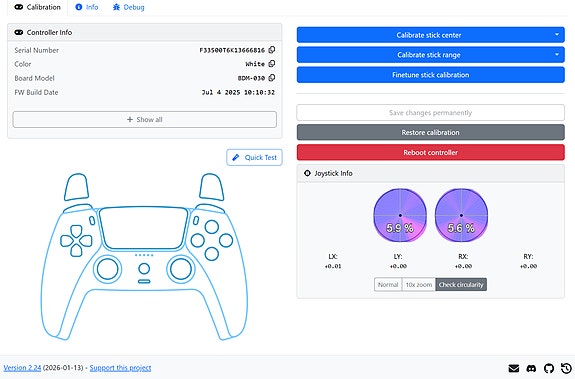Click the PS button on controller diagram
This screenshot has height=379, width=575.
(x=144, y=269)
